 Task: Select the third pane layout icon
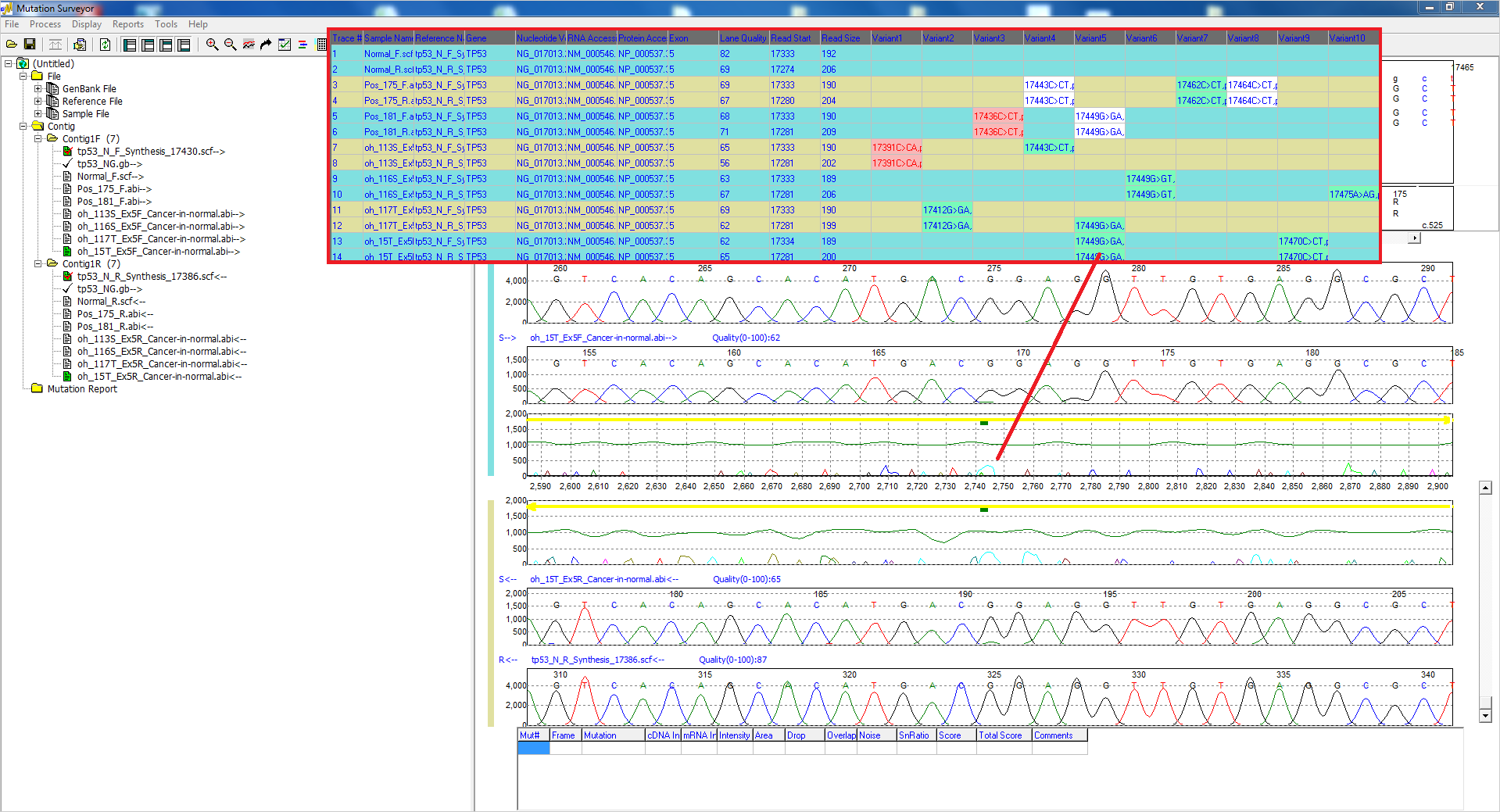(x=166, y=45)
